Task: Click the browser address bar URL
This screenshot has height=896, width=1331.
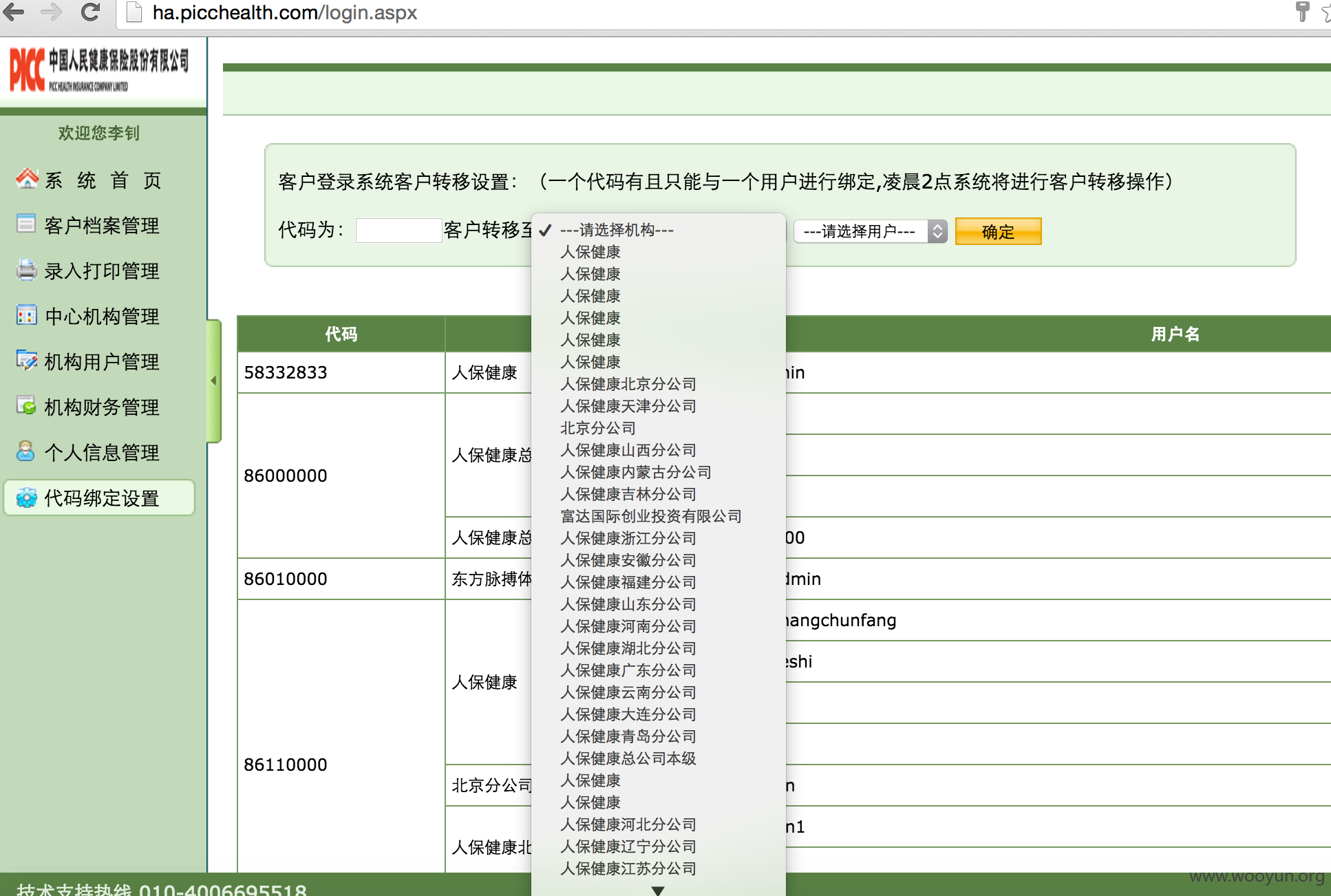Action: (x=284, y=12)
